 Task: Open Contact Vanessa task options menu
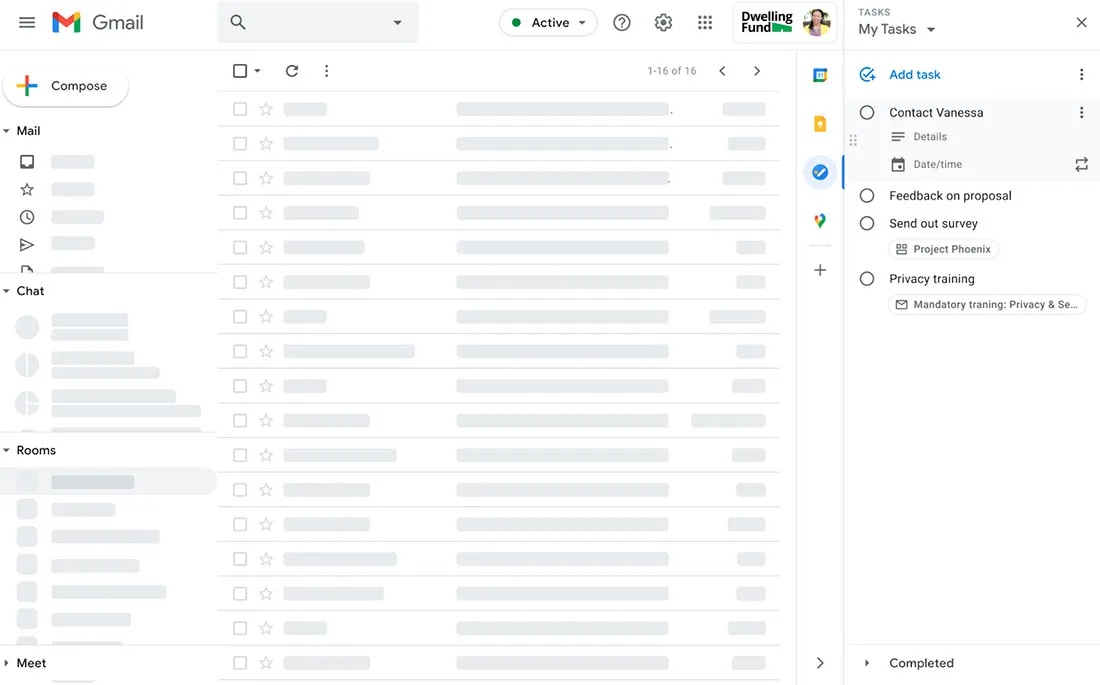(x=1081, y=112)
